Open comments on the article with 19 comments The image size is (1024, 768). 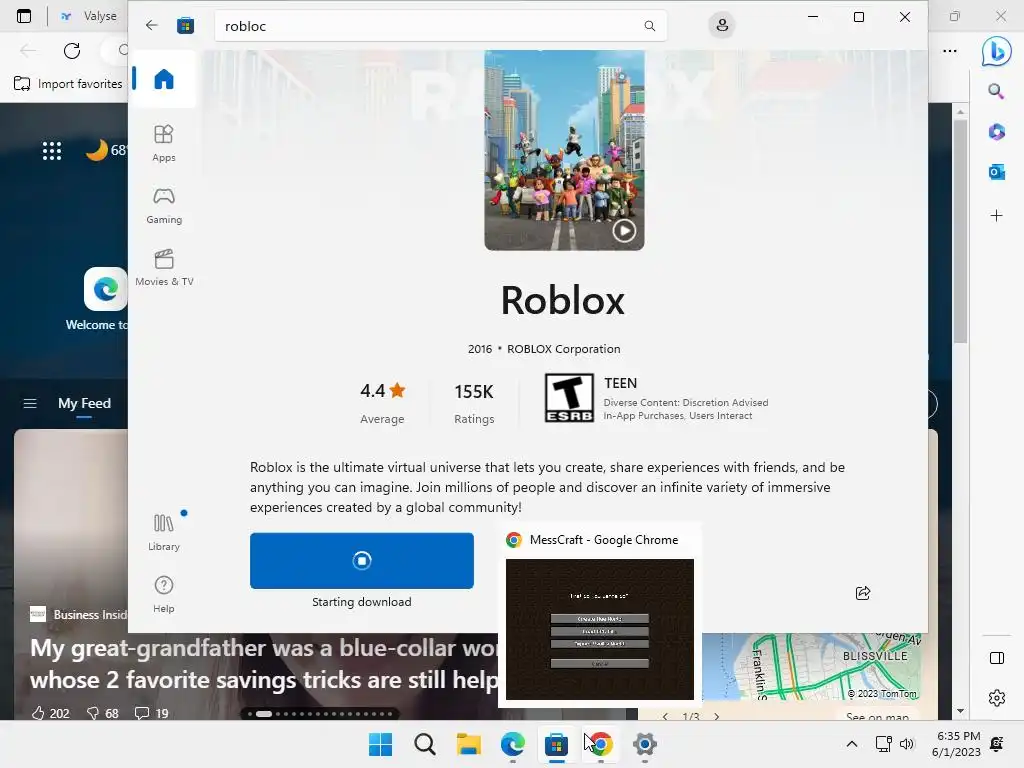[x=152, y=713]
